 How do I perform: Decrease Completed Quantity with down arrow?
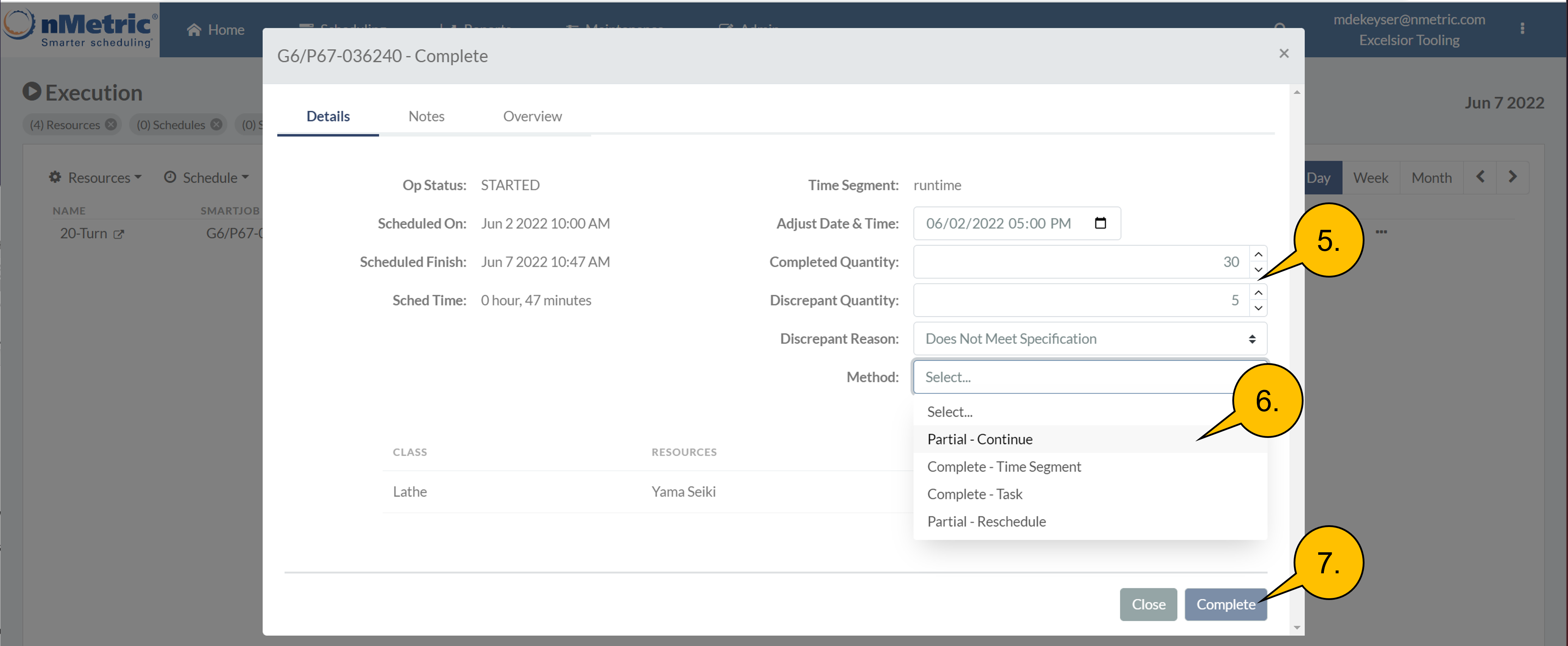coord(1258,270)
